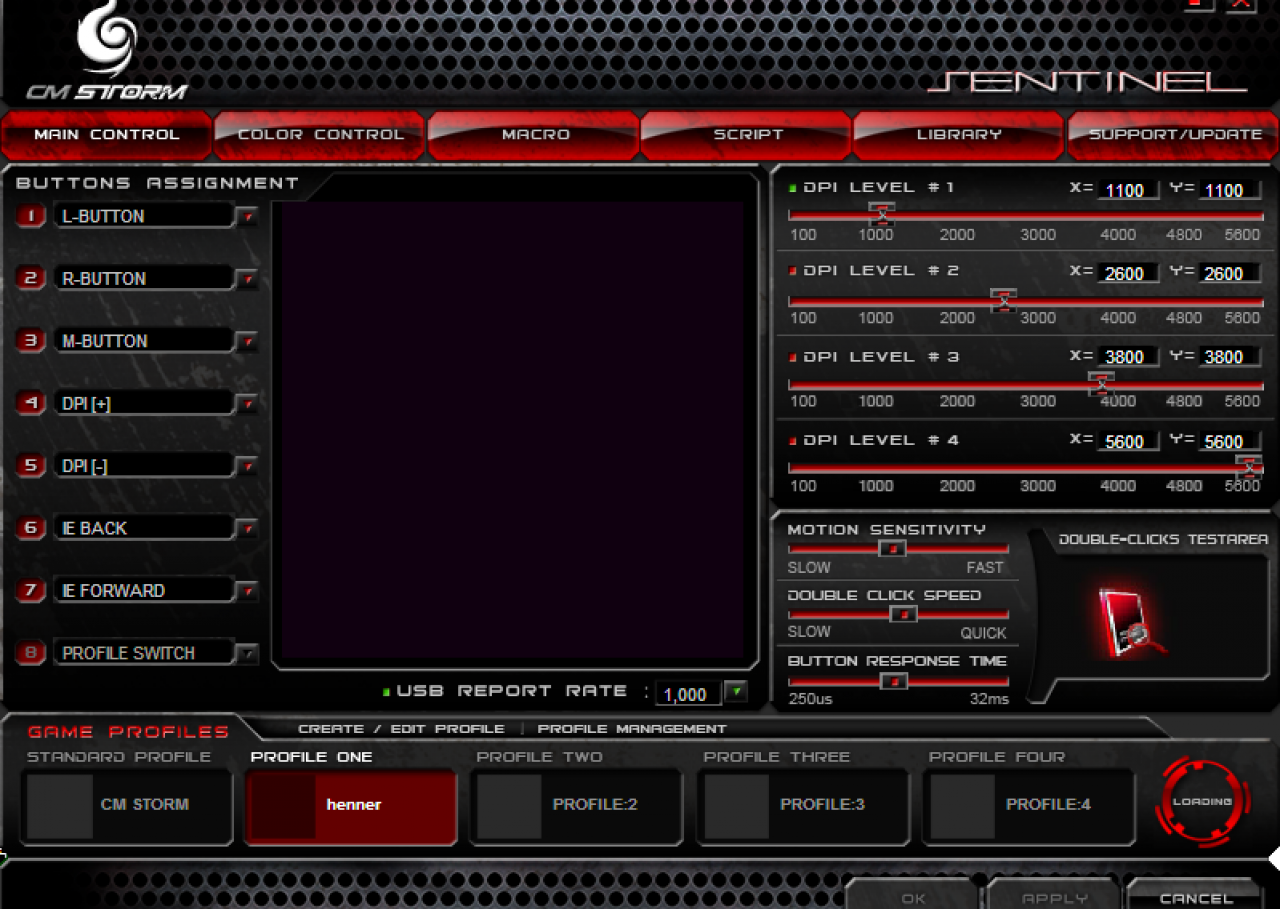1280x909 pixels.
Task: Click the DPI Level #2 X value field
Action: pyautogui.click(x=1128, y=273)
